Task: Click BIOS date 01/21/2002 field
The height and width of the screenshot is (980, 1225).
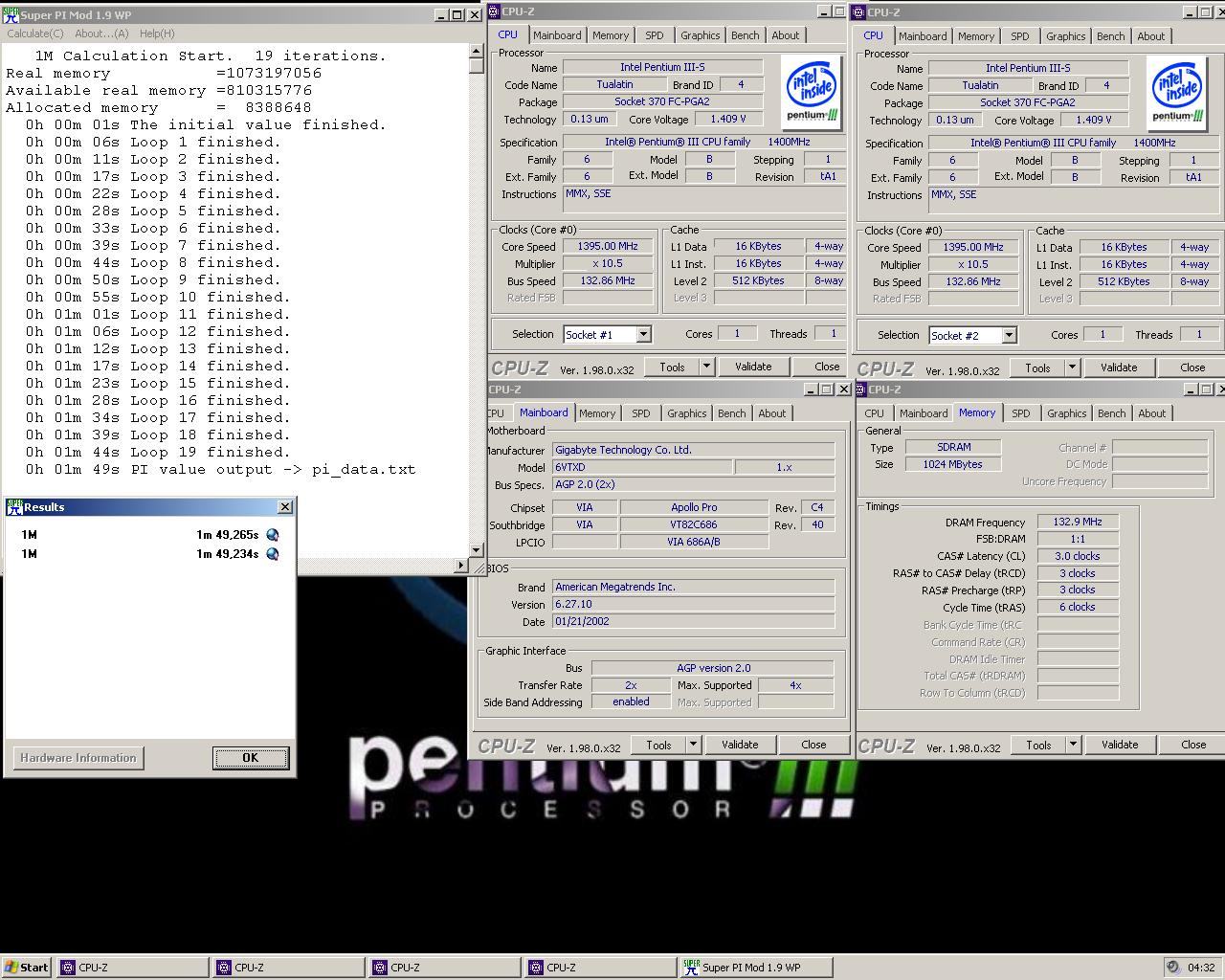Action: tap(693, 621)
